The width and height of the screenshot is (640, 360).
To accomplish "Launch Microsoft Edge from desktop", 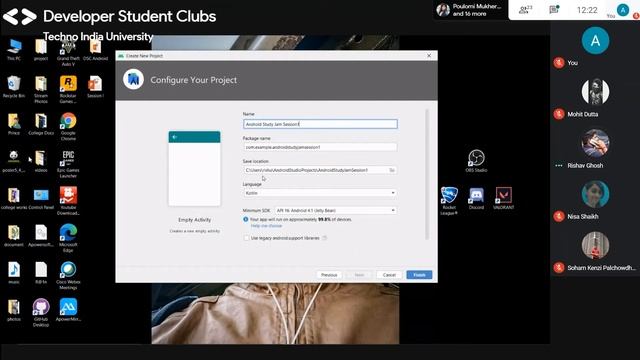I will pyautogui.click(x=68, y=238).
